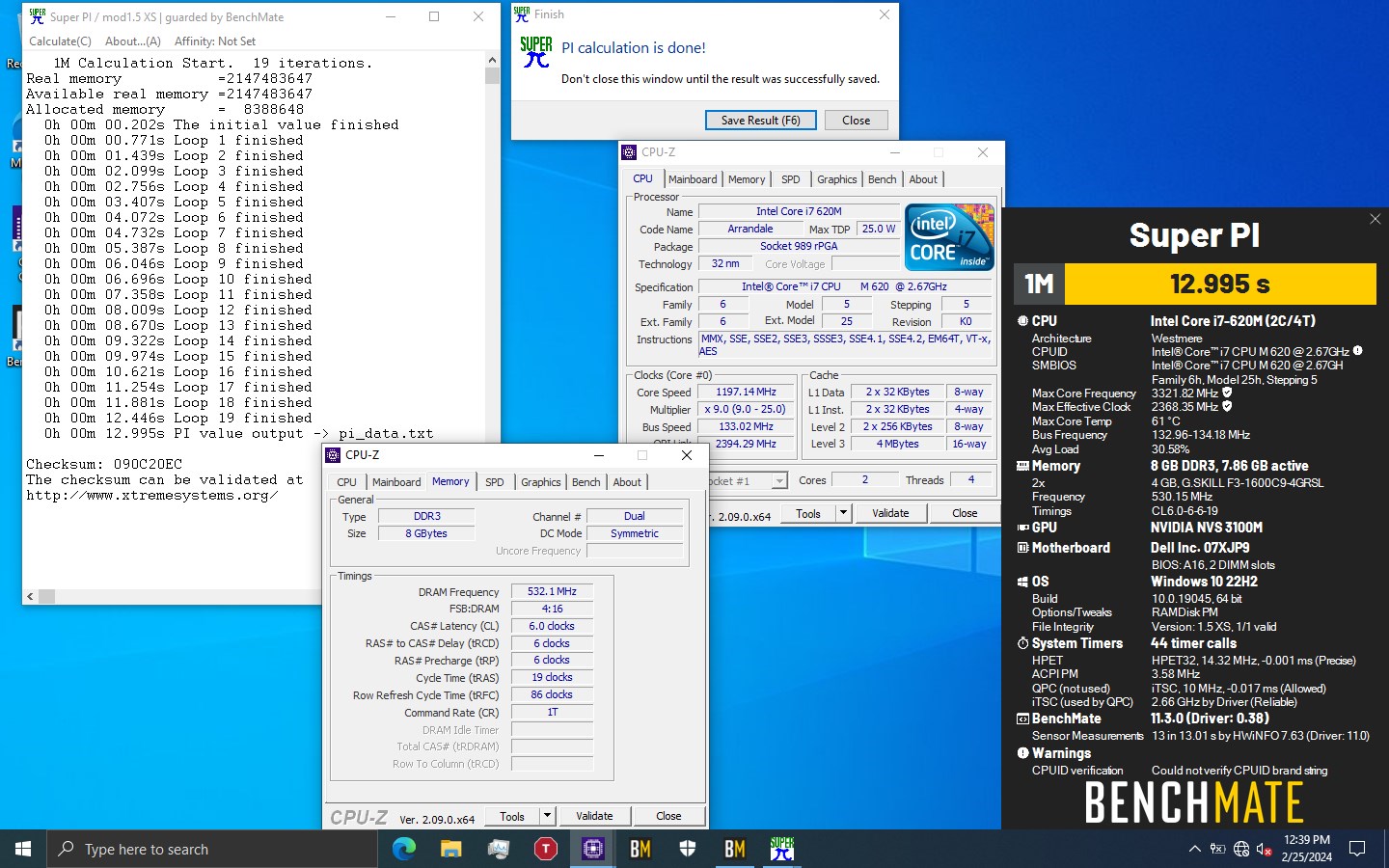Open Calculate(C) menu in Super PI
This screenshot has width=1389, height=868.
tap(60, 41)
